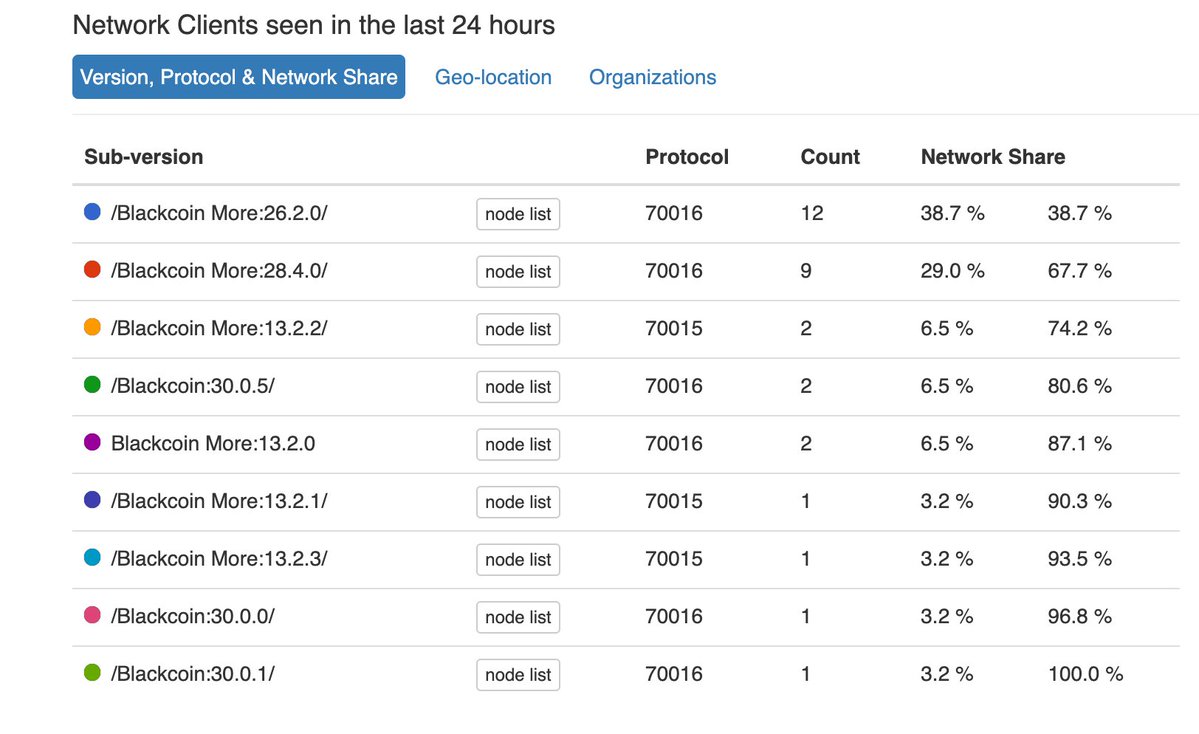
Task: Select the Version, Protocol & Network Share tab
Action: pos(239,76)
